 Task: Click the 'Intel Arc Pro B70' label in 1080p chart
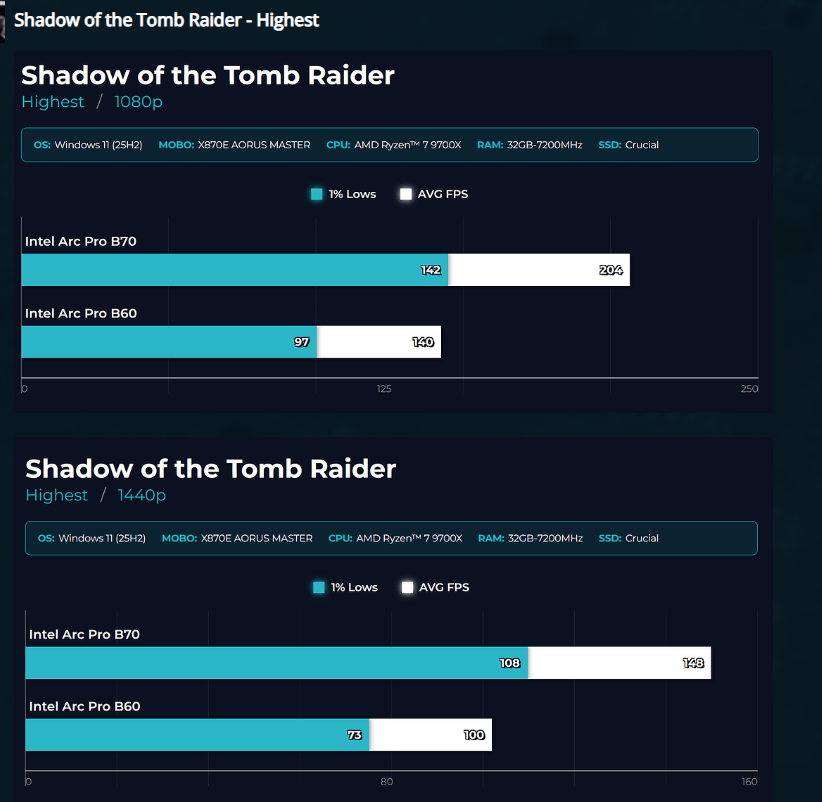click(82, 241)
